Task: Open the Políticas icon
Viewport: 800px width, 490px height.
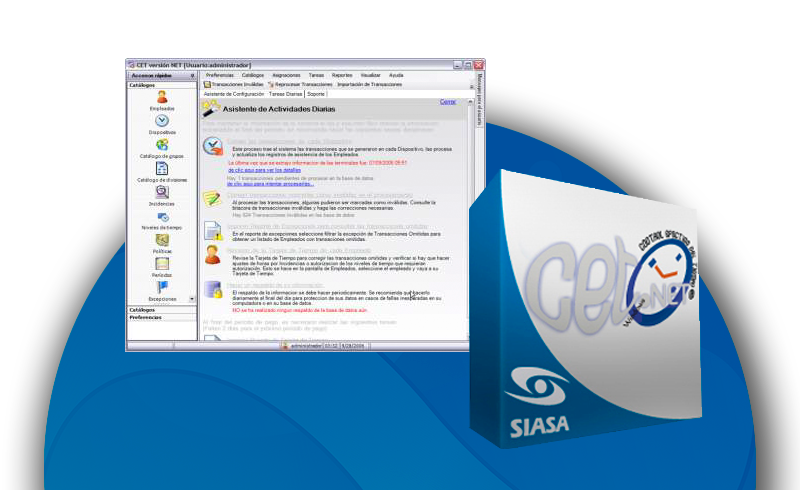Action: click(162, 240)
